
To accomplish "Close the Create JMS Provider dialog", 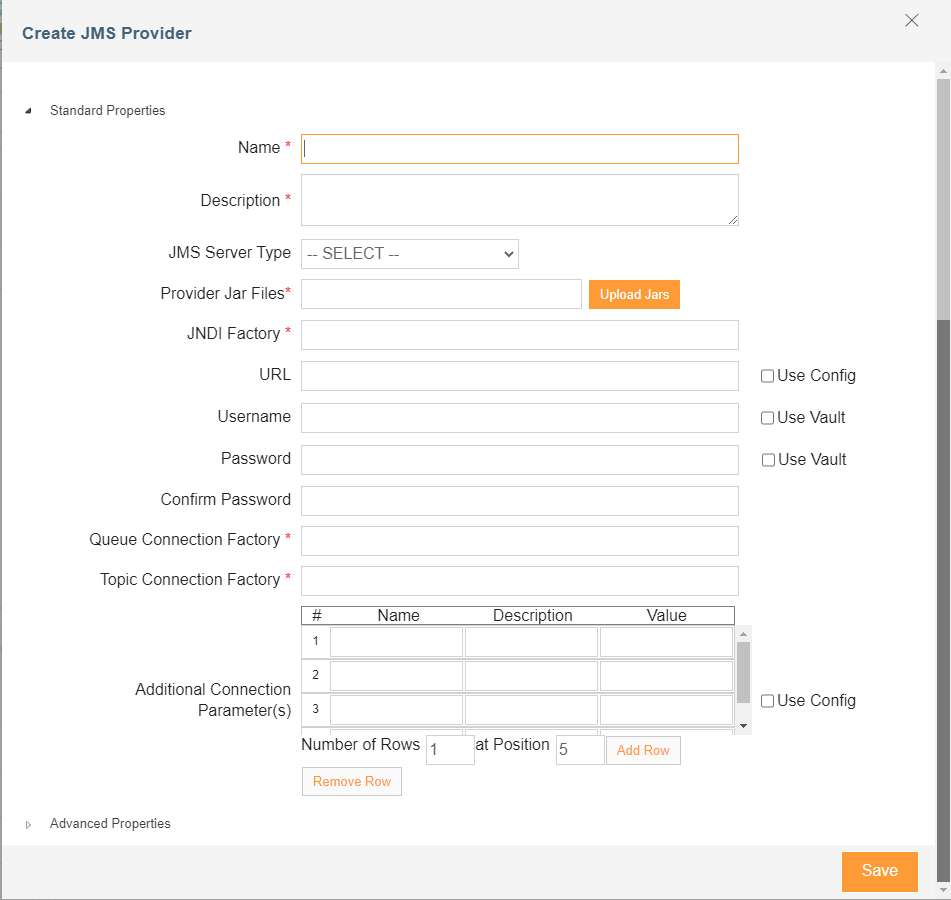I will 911,21.
